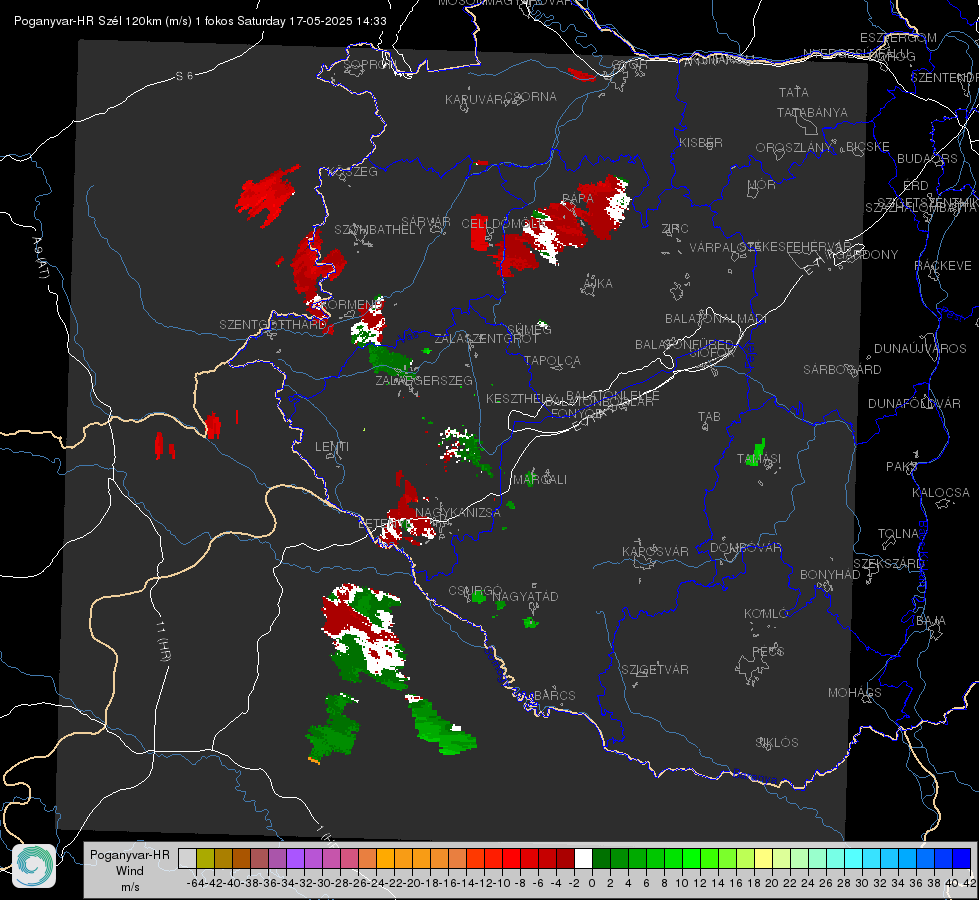This screenshot has height=900, width=979.
Task: Click the KALOCSA city label
Action: pyautogui.click(x=941, y=493)
